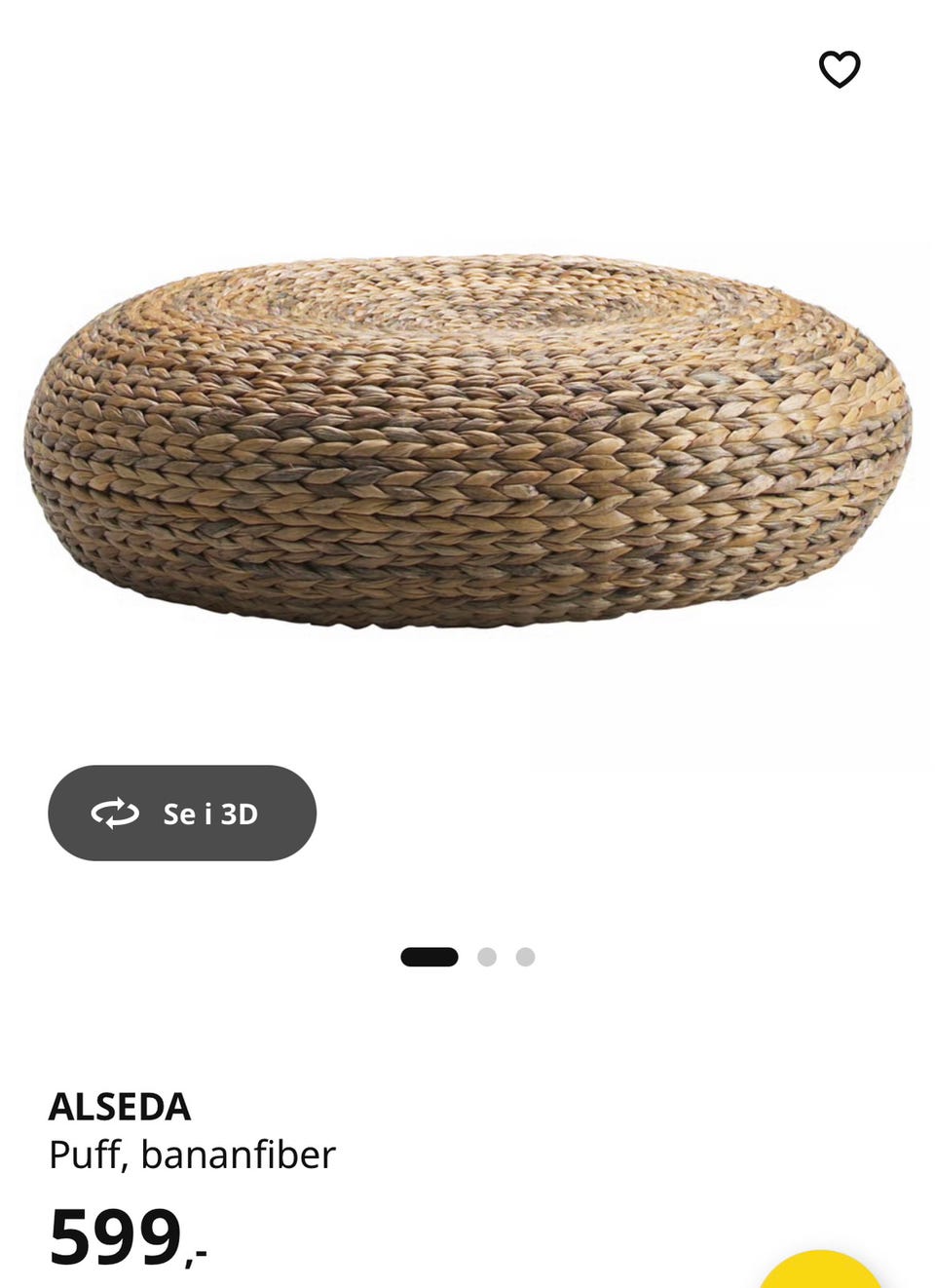The height and width of the screenshot is (1288, 935).
Task: Go back to first image via black pill indicator
Action: tap(430, 957)
